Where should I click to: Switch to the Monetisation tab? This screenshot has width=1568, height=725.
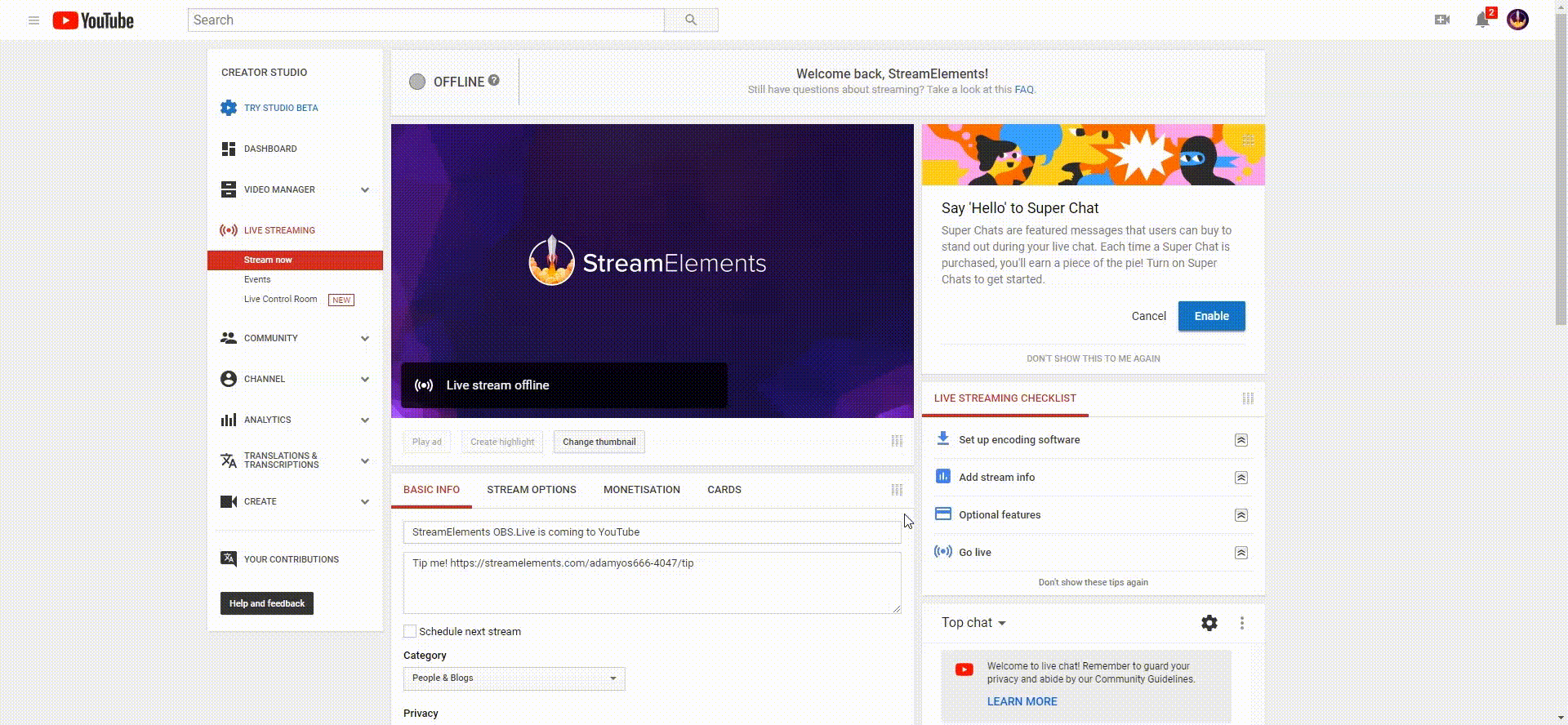click(x=642, y=490)
